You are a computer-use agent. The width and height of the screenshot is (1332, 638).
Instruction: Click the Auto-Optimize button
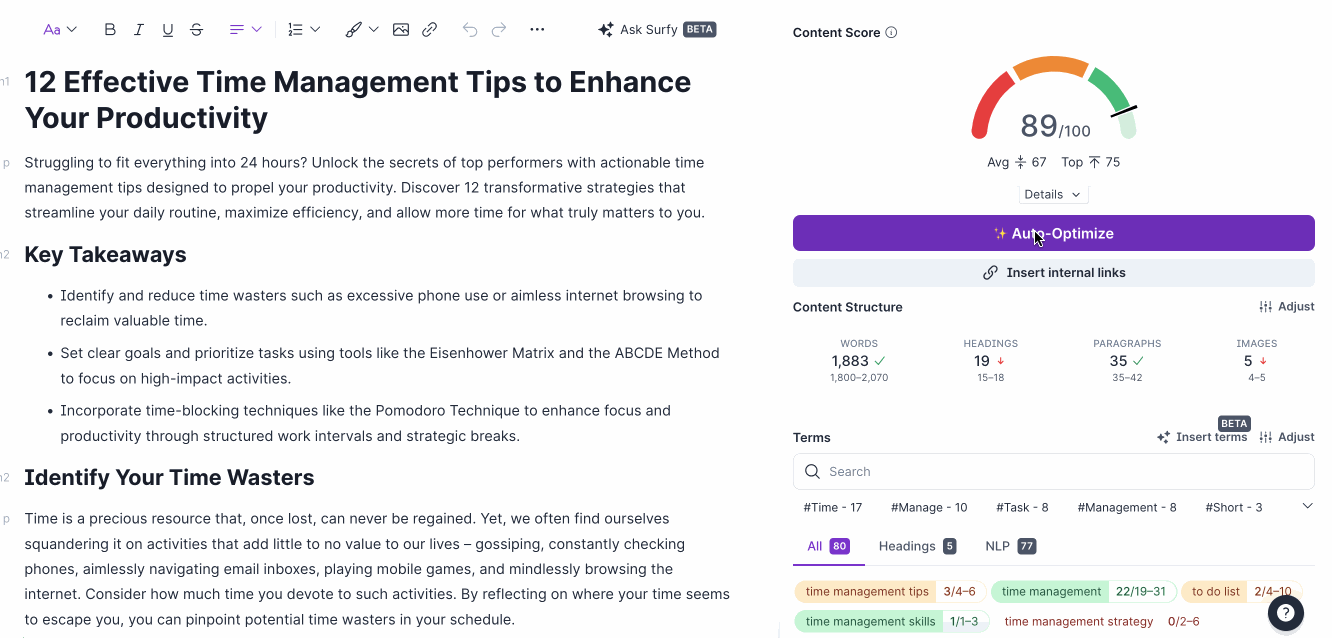(1053, 233)
